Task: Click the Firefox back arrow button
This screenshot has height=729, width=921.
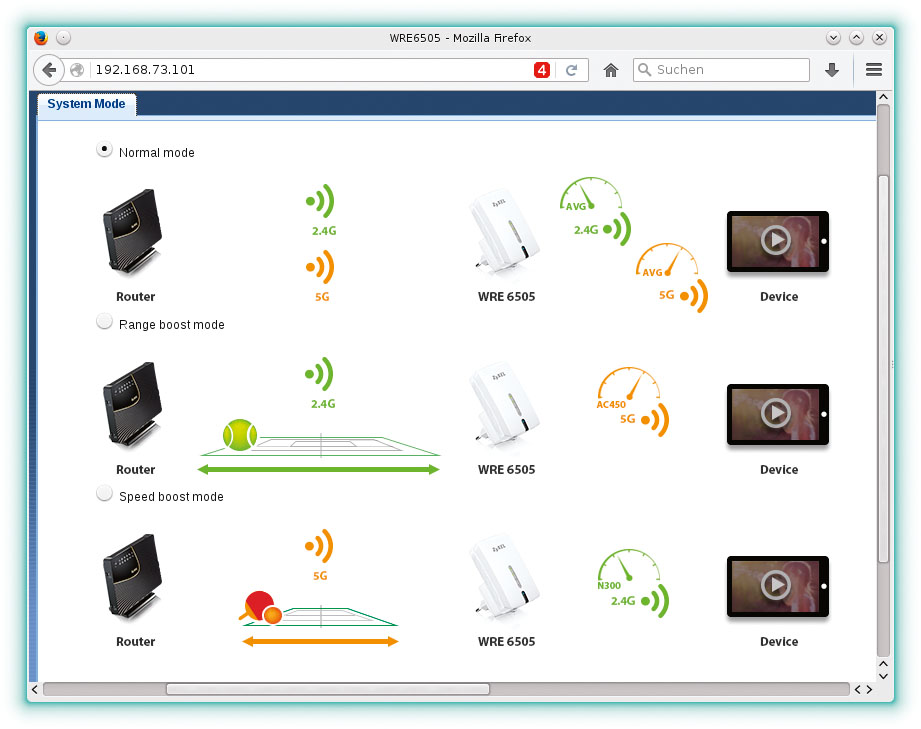Action: (x=49, y=70)
